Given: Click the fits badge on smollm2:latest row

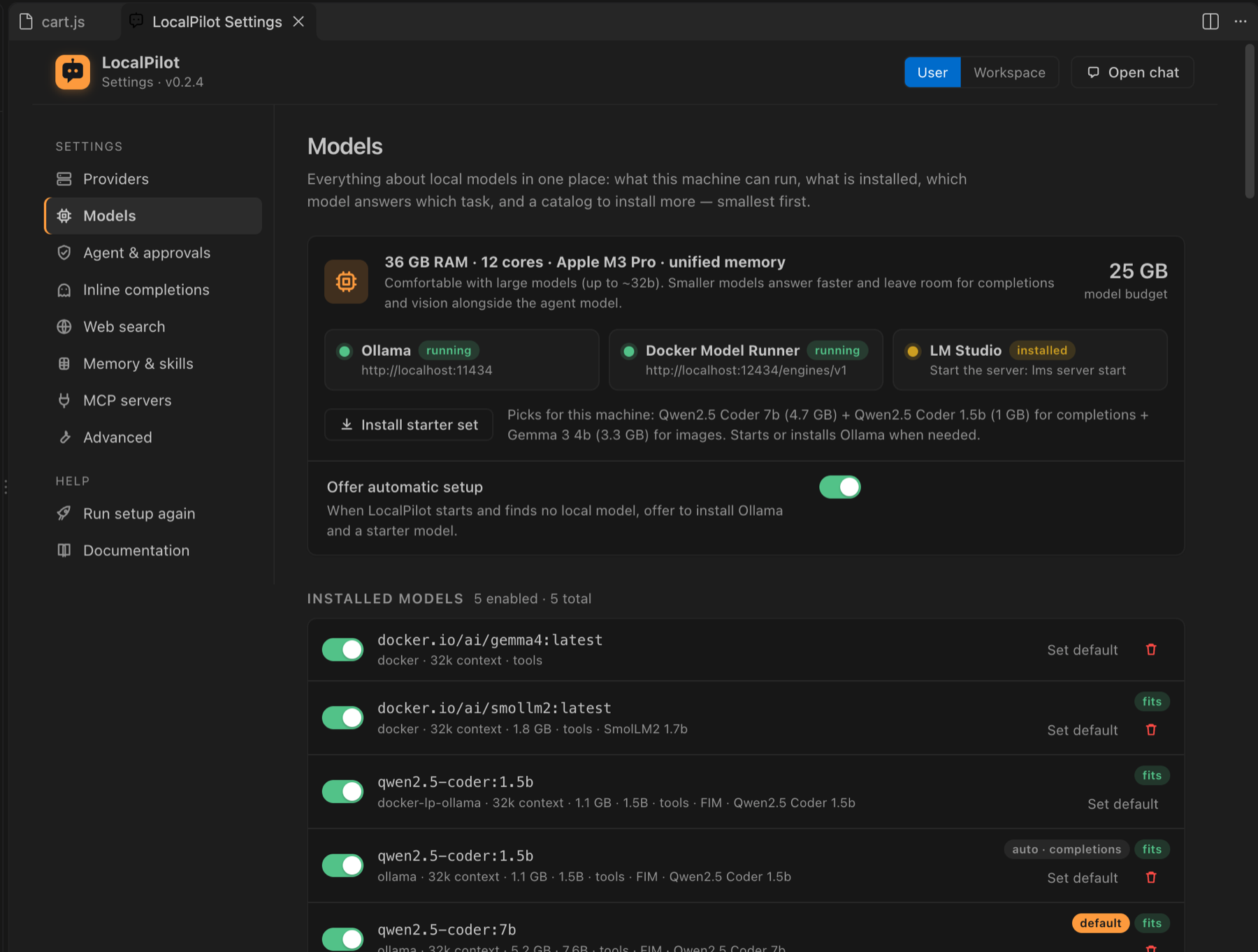Looking at the screenshot, I should (1152, 702).
